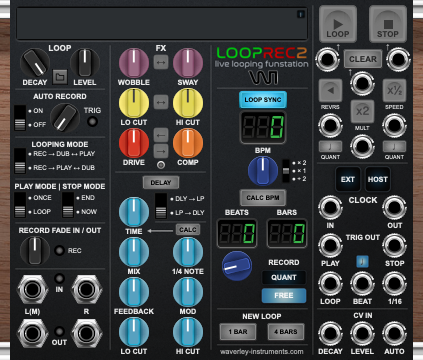Screen dimensions: 423x360
Task: Click the left arrow between DRIVE and COMP
Action: click(161, 135)
